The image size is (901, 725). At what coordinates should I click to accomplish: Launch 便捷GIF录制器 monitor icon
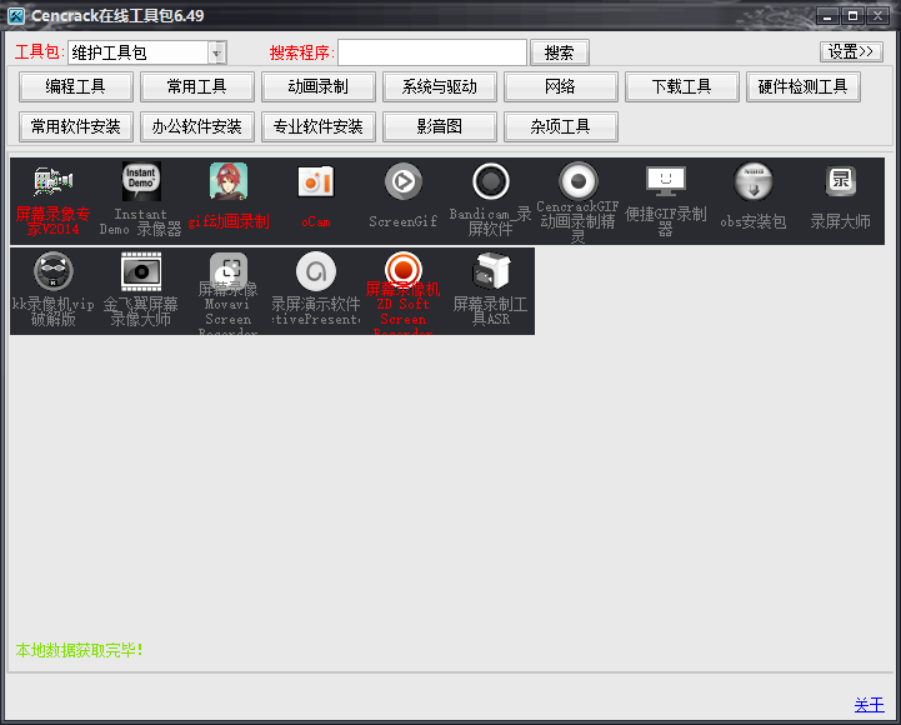665,182
